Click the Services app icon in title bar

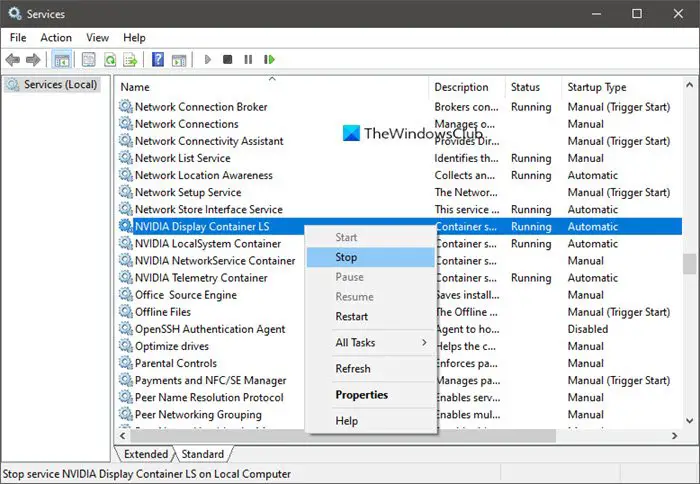pos(14,13)
